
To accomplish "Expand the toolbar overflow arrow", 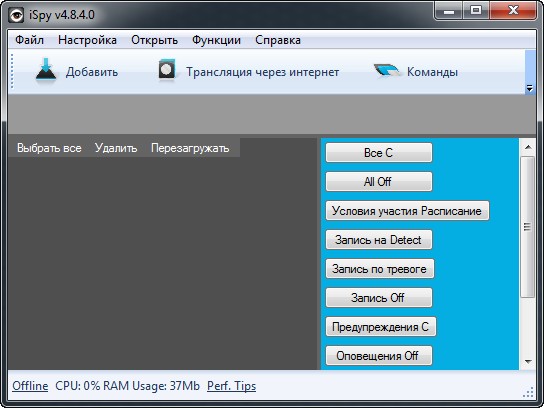I will (x=529, y=88).
